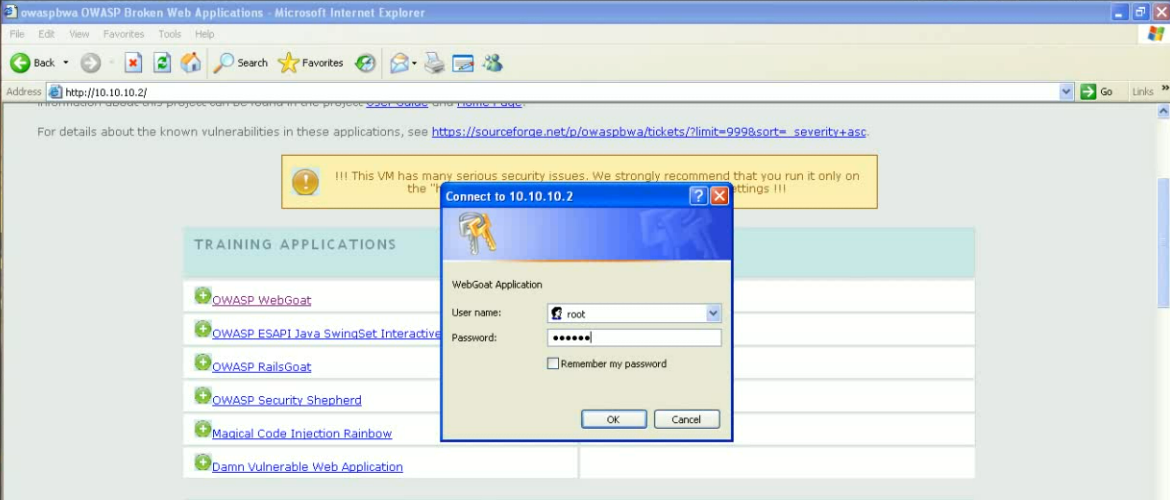This screenshot has width=1170, height=500.
Task: Click the Print icon in toolbar
Action: (434, 63)
